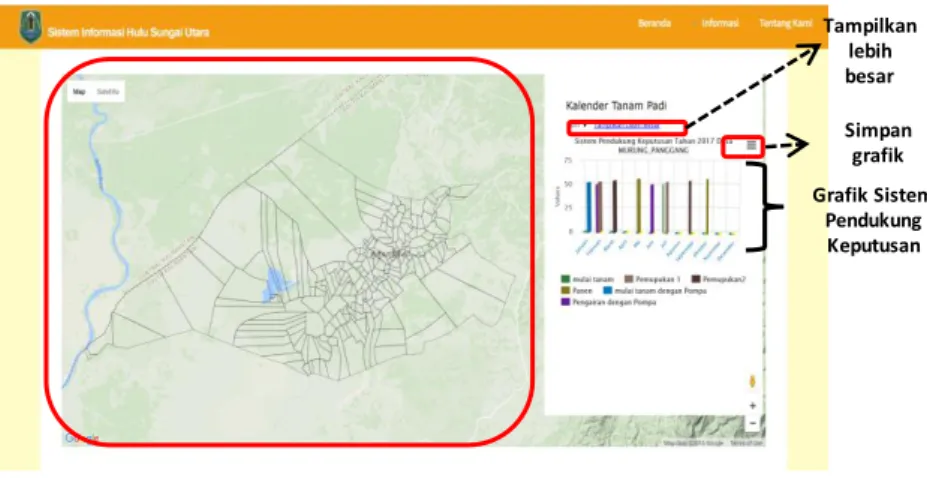Click the blue link under Kalender Tanam Padi

coord(626,125)
